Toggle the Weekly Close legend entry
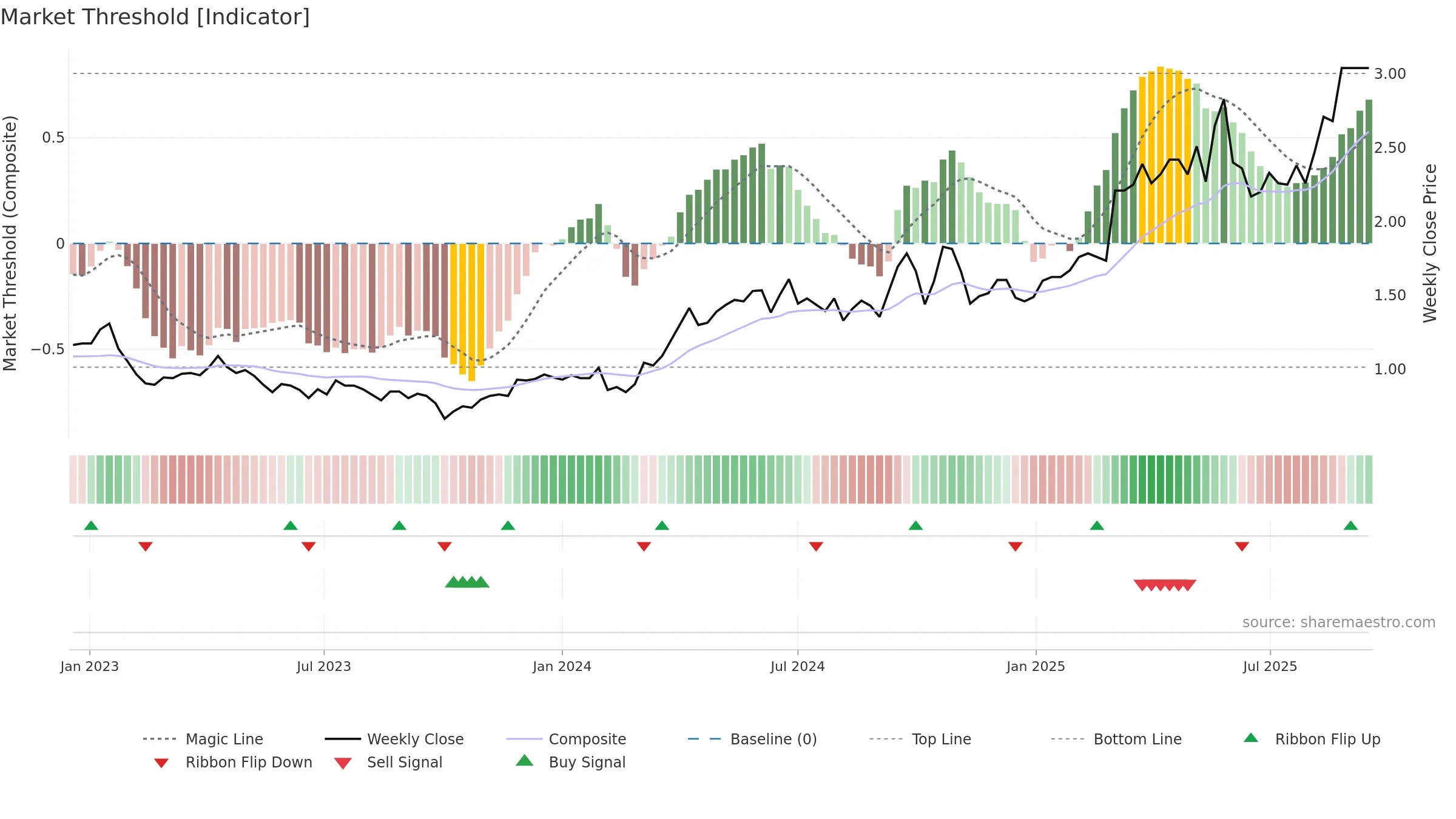 [394, 739]
